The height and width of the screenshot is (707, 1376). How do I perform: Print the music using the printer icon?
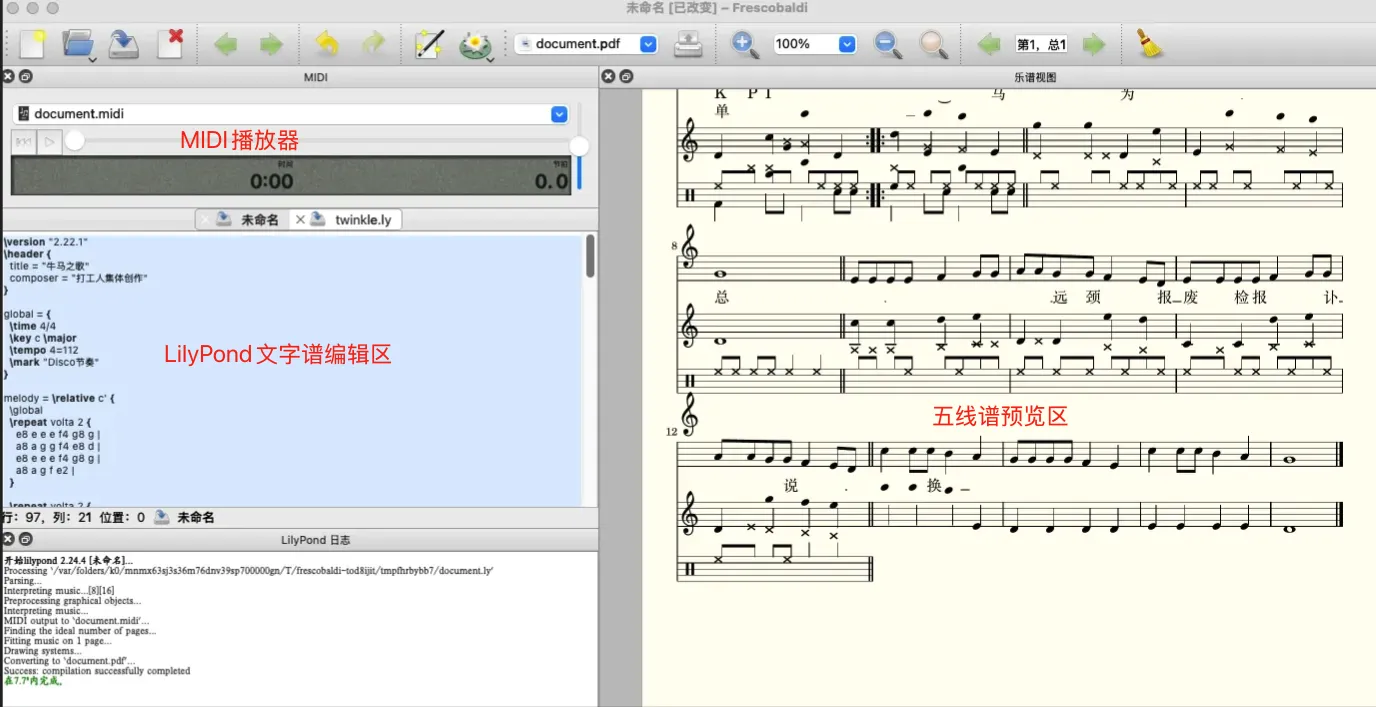[x=688, y=44]
